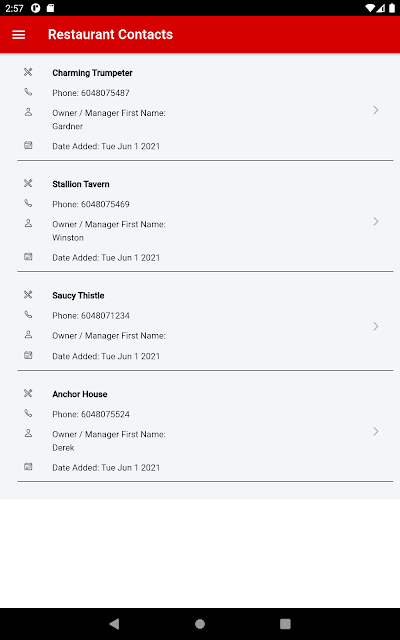Tap the calendar icon in Stallion Tavern entry
This screenshot has height=640, width=400.
(28, 257)
